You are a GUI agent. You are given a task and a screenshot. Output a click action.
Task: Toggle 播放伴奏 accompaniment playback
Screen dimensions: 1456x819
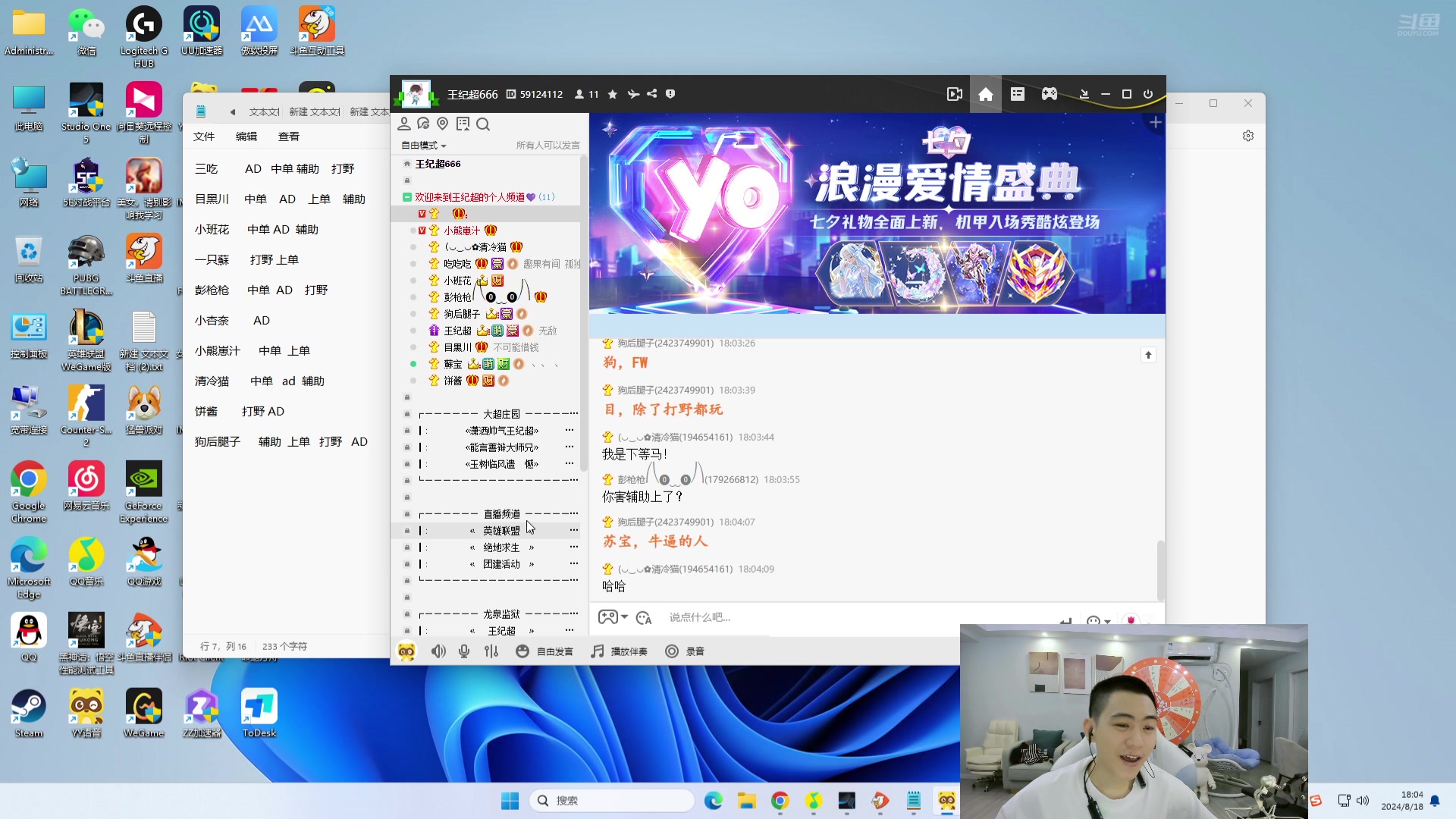(619, 651)
